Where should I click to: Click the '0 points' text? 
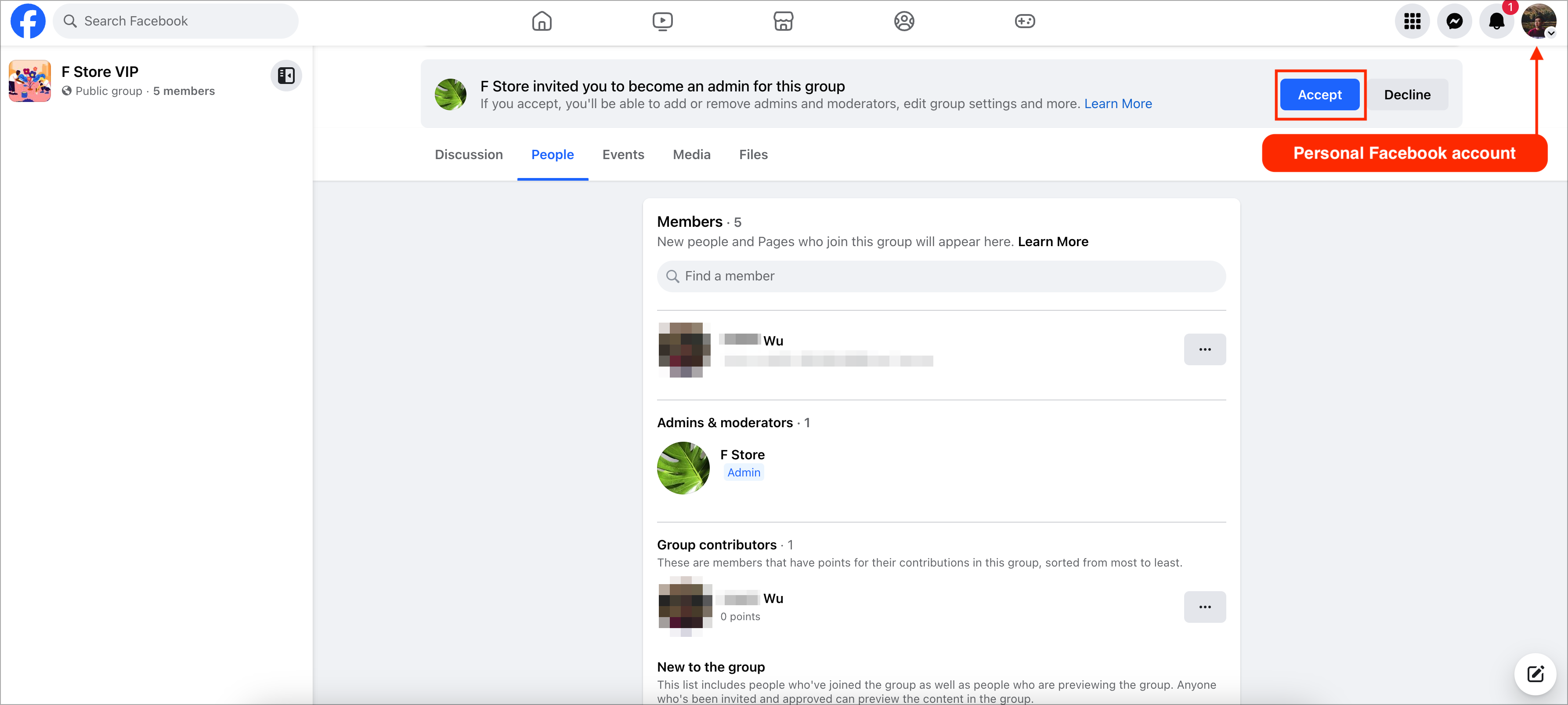coord(740,617)
